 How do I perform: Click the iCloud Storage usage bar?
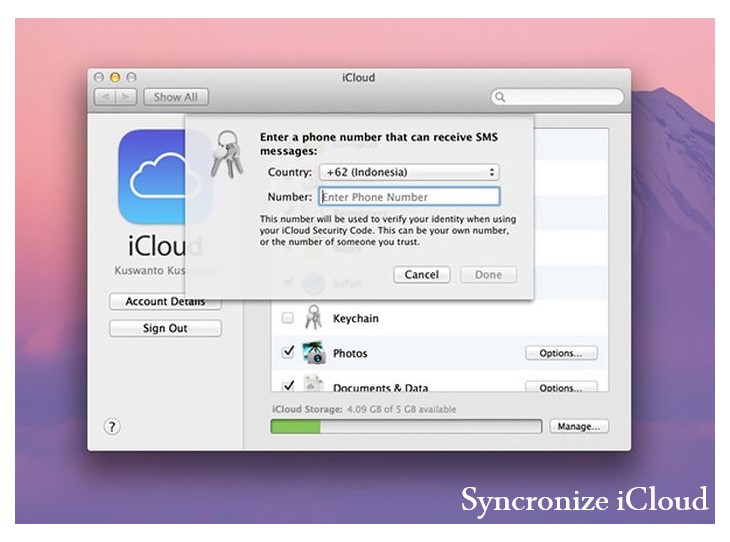406,427
